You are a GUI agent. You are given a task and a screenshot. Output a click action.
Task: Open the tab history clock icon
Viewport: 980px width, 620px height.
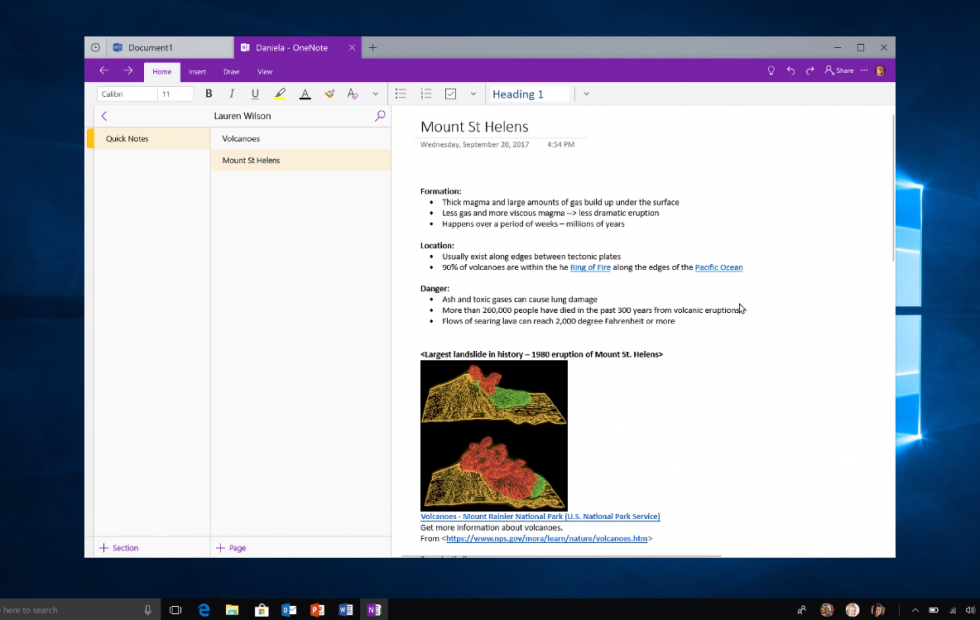(95, 48)
